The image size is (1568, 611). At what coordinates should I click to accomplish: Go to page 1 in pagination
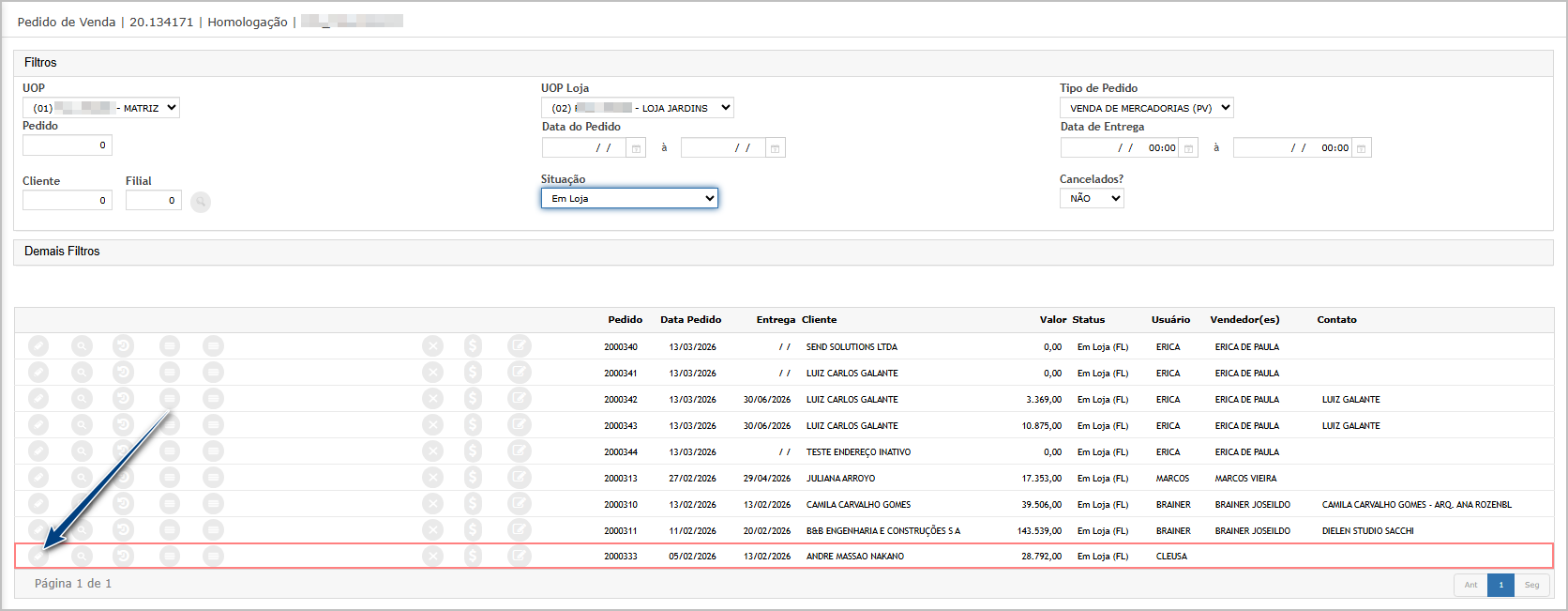[1500, 585]
